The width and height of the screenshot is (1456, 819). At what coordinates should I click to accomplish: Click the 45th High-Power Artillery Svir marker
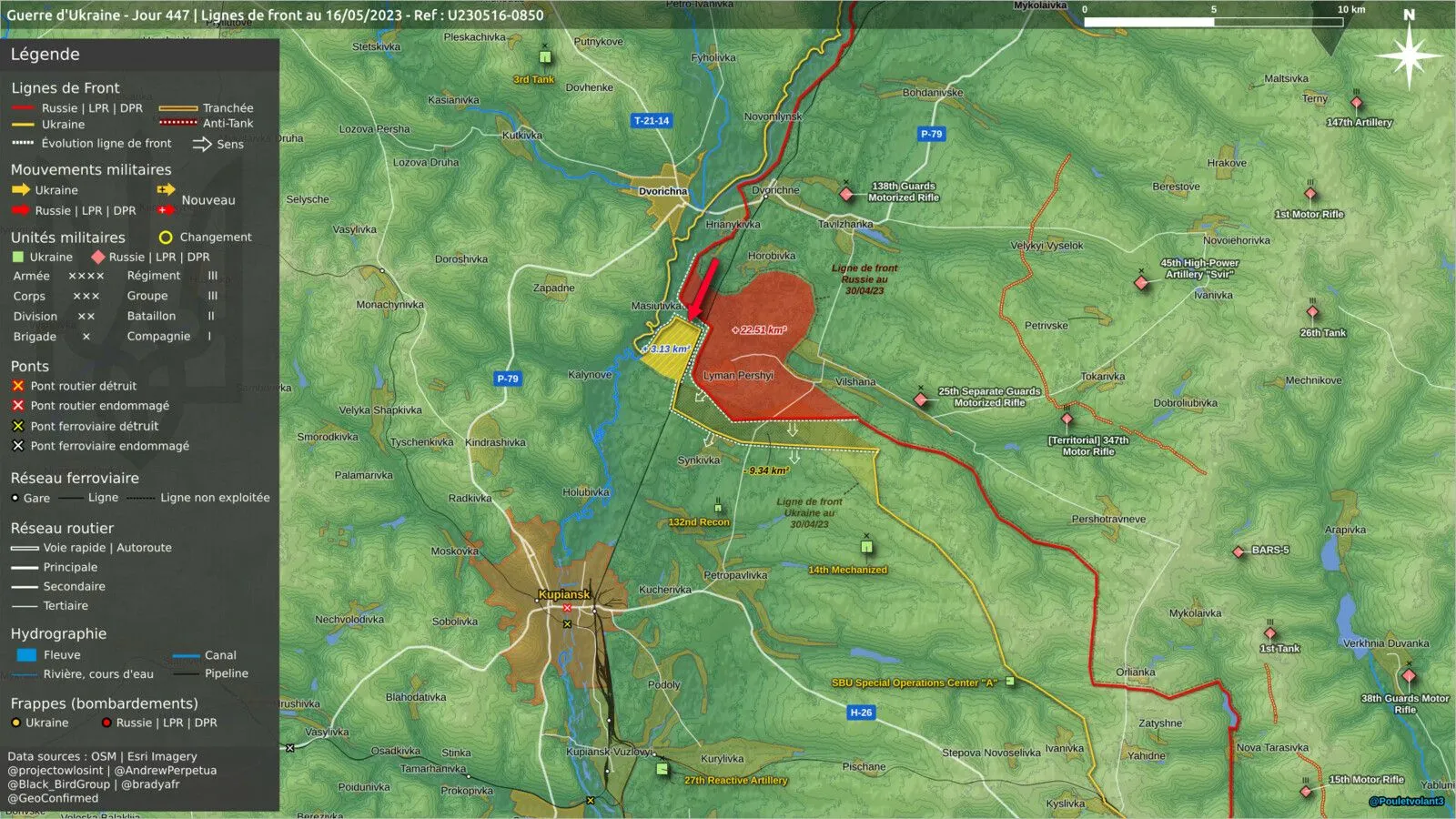pos(1141,283)
